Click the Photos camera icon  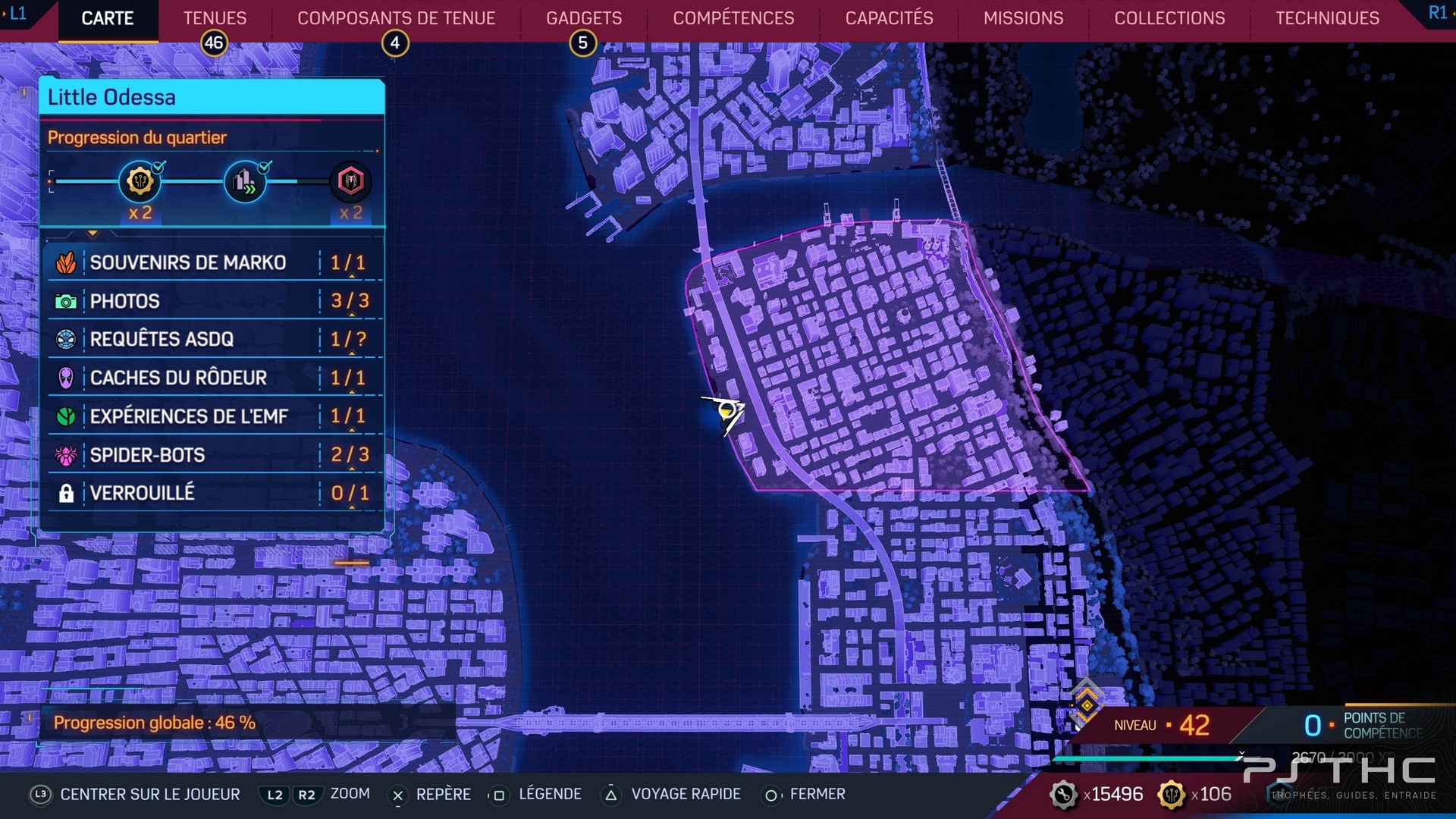pos(66,302)
